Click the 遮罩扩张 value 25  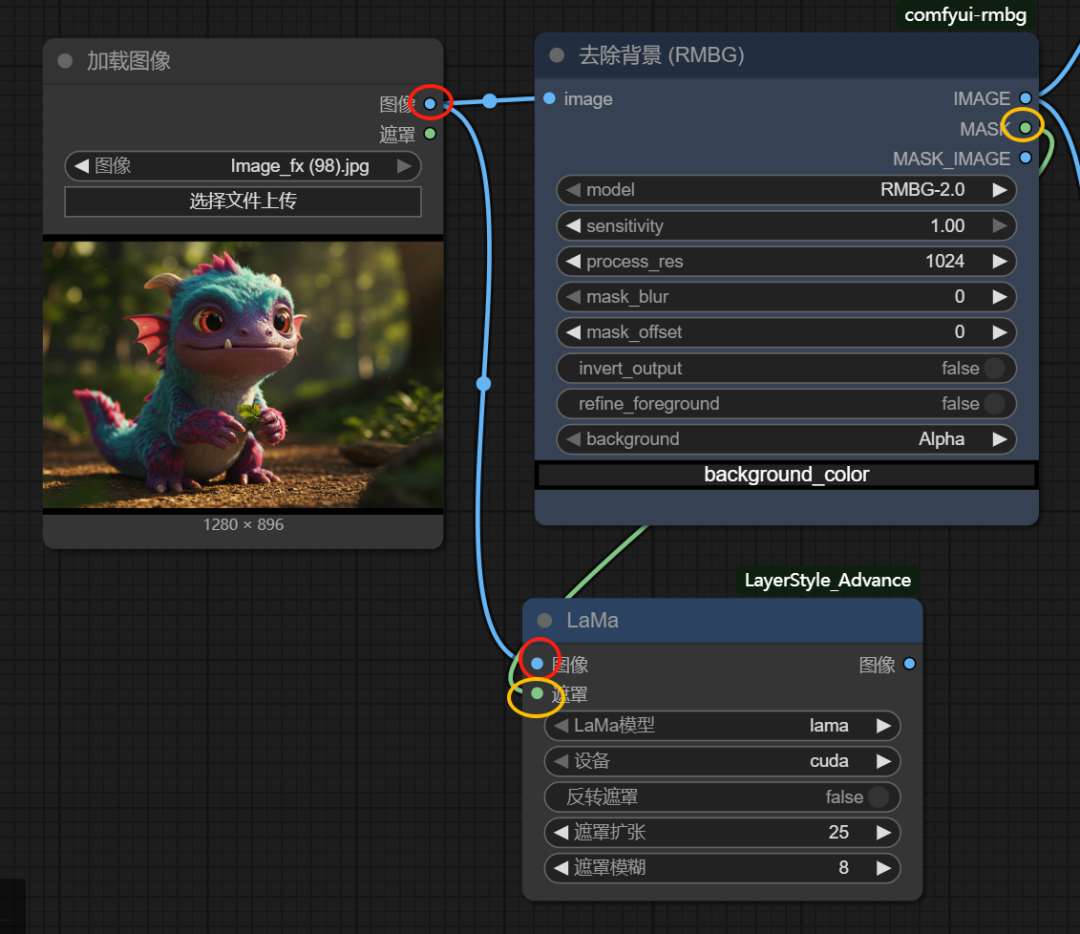pos(838,832)
